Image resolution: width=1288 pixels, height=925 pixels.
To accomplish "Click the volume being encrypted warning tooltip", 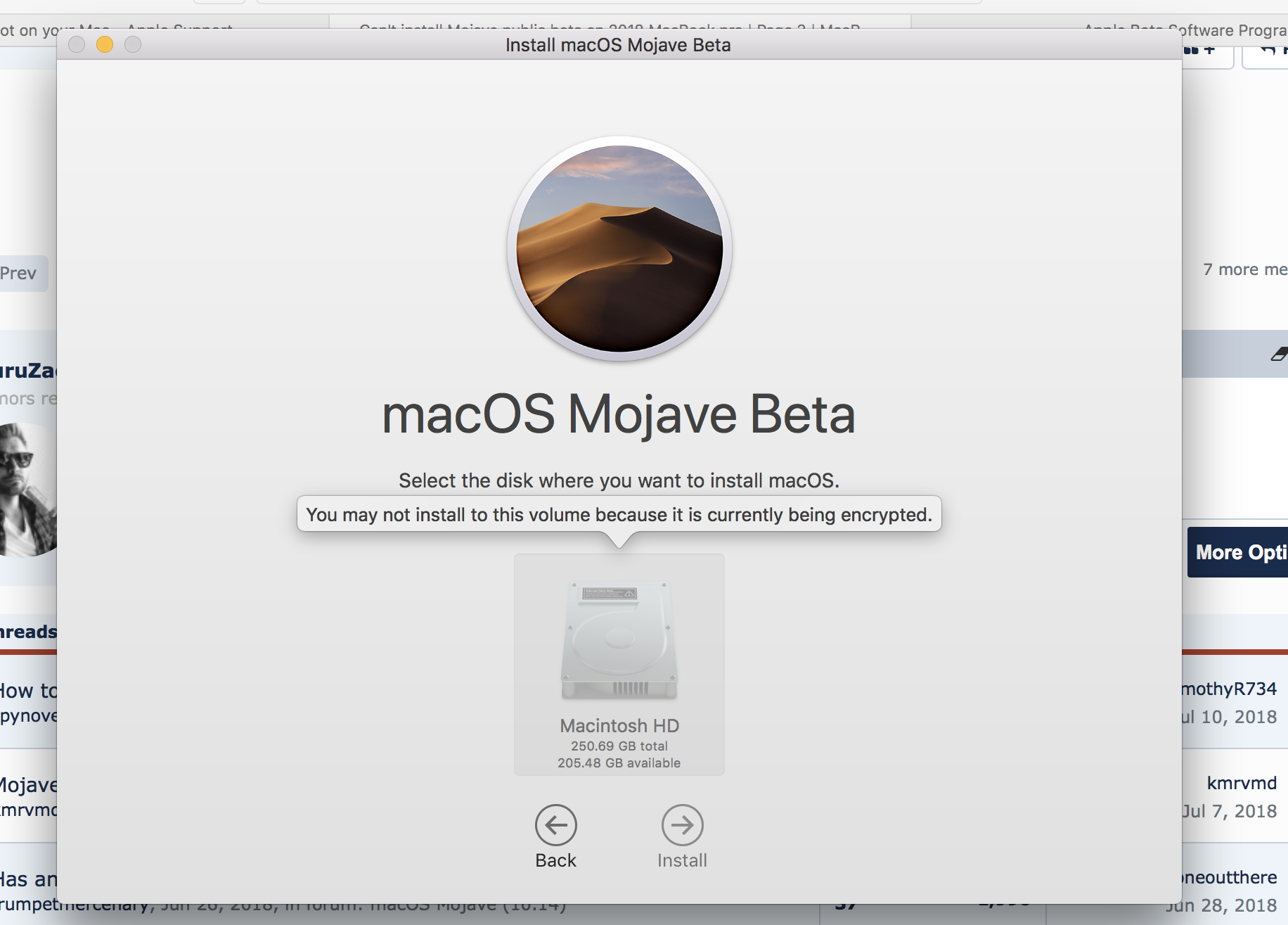I will pyautogui.click(x=619, y=515).
